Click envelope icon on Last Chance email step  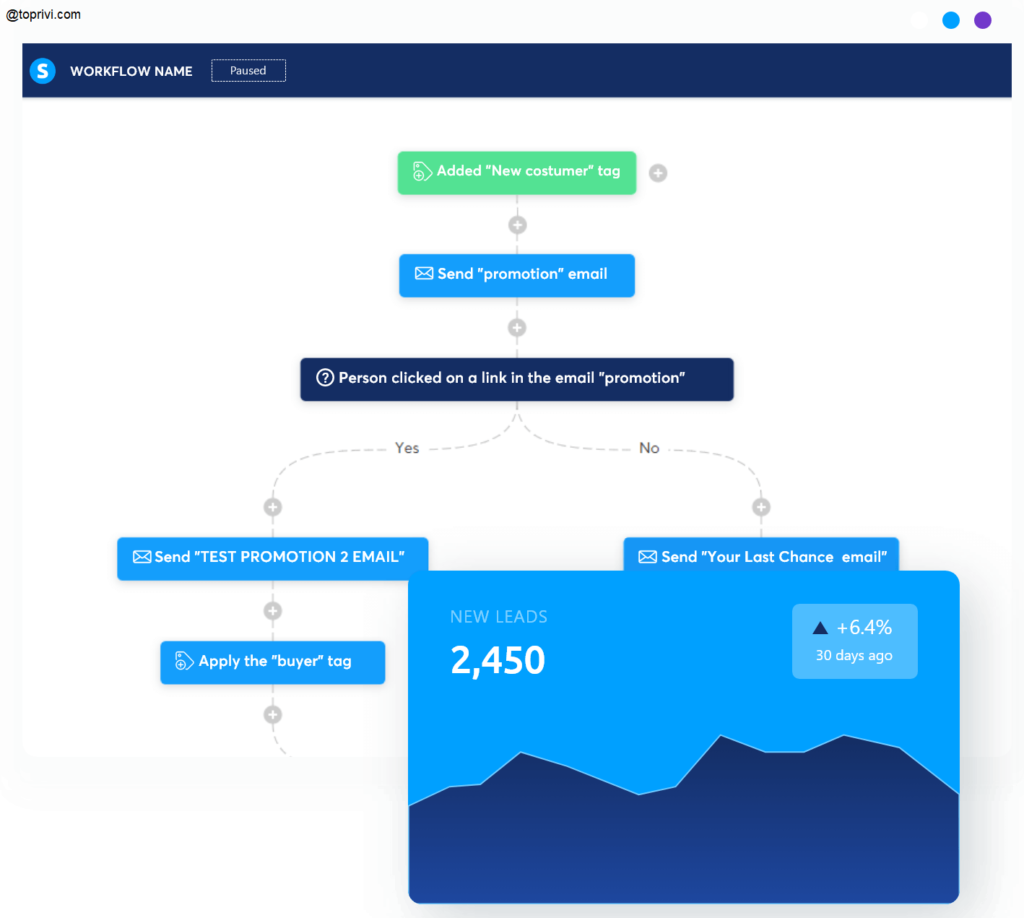coord(648,557)
